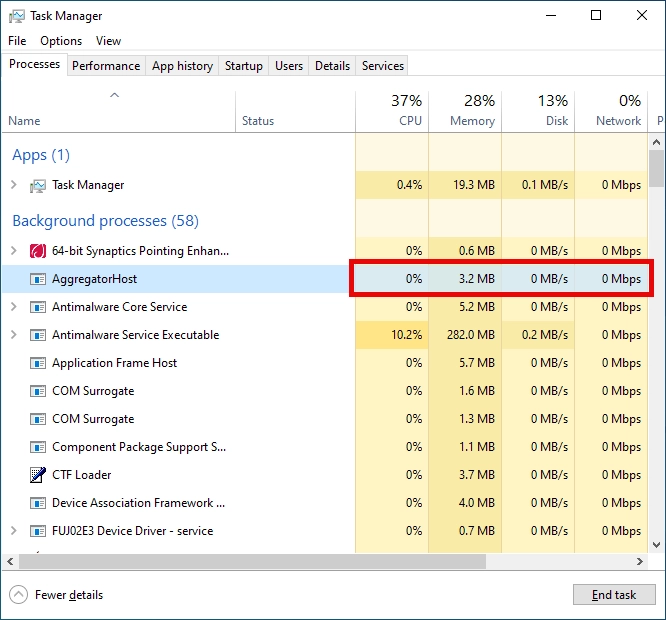666x620 pixels.
Task: Sort by the Name column header
Action: coord(119,111)
